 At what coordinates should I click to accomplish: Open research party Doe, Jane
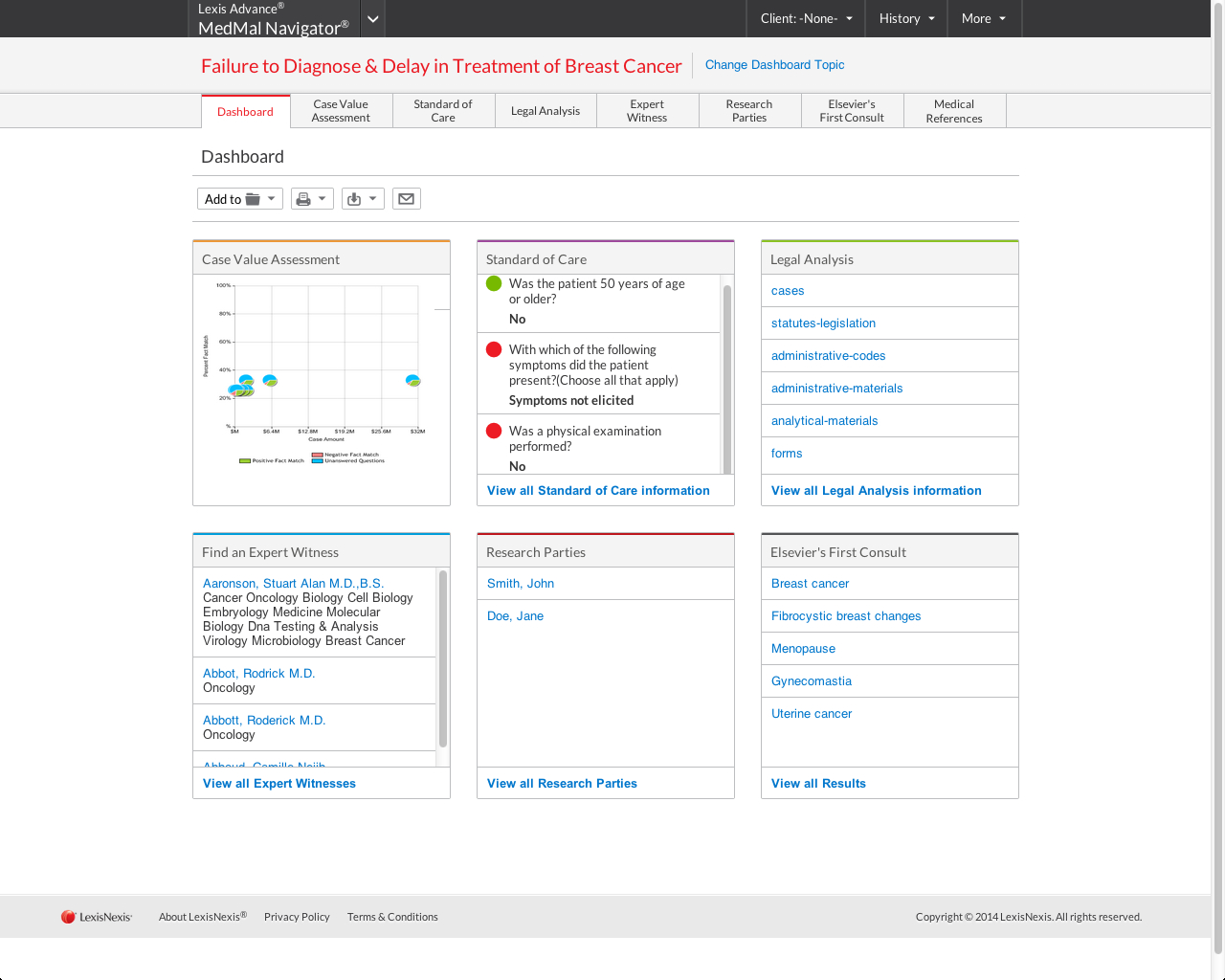point(515,616)
